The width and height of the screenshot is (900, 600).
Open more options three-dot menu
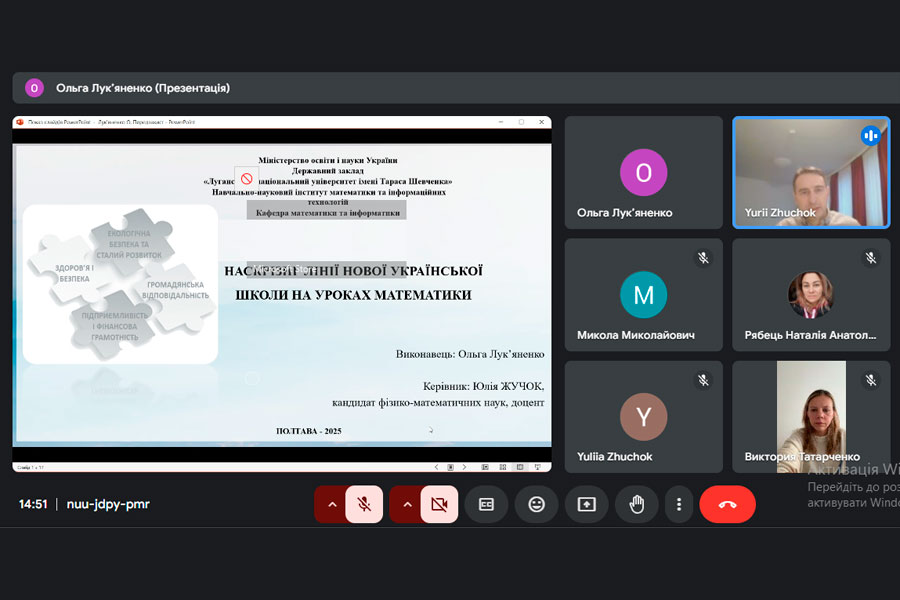point(679,504)
